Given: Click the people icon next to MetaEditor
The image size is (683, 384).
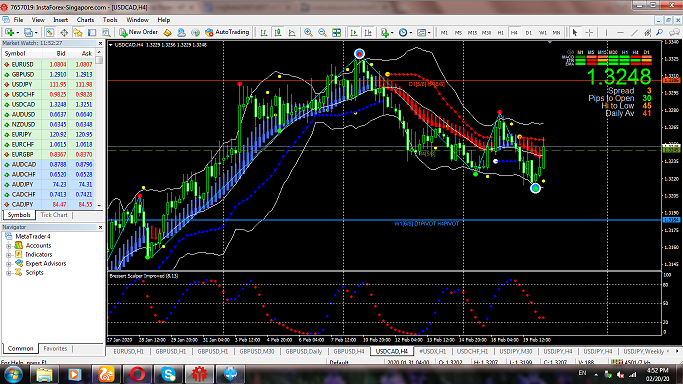Looking at the screenshot, I should coord(182,32).
